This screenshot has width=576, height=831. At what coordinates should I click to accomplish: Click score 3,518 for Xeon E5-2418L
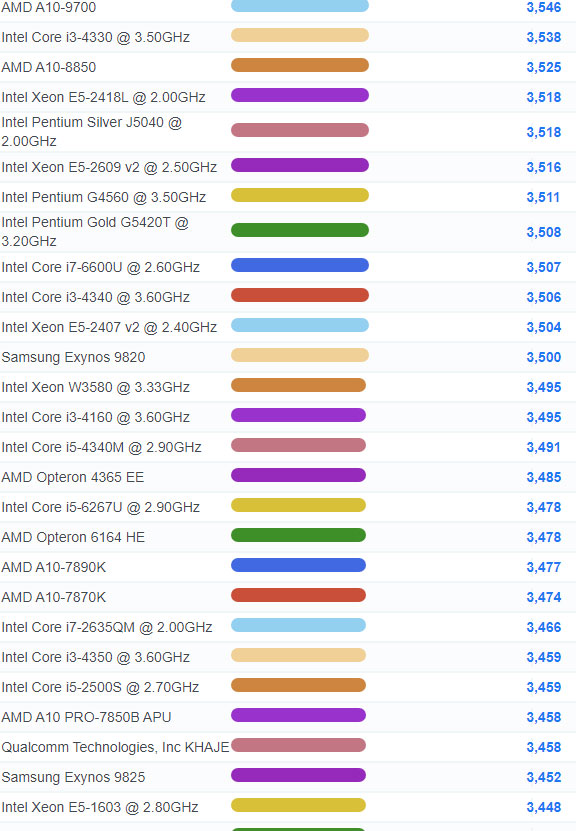[544, 97]
